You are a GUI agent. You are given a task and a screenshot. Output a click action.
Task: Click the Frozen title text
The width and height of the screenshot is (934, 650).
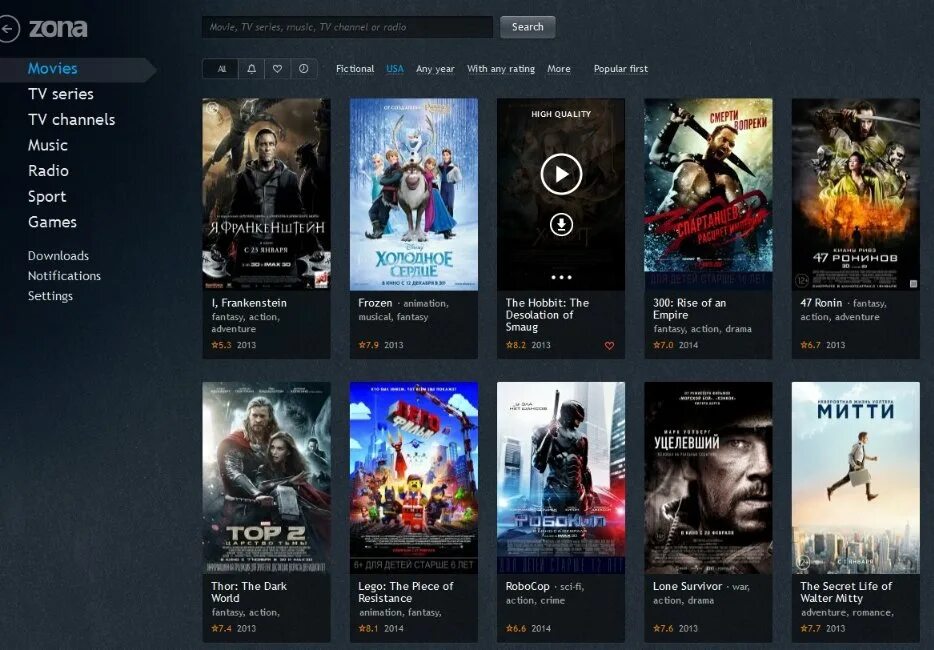[375, 303]
